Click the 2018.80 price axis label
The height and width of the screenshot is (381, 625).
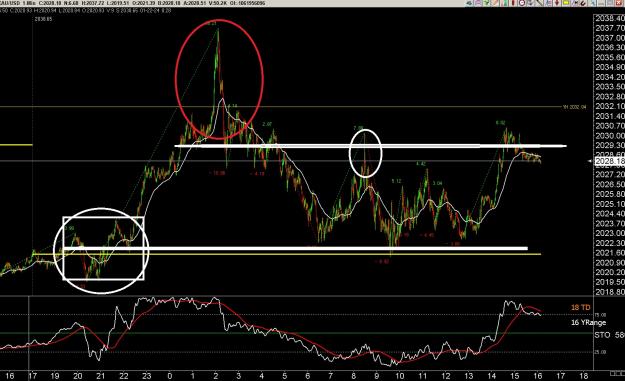[610, 292]
